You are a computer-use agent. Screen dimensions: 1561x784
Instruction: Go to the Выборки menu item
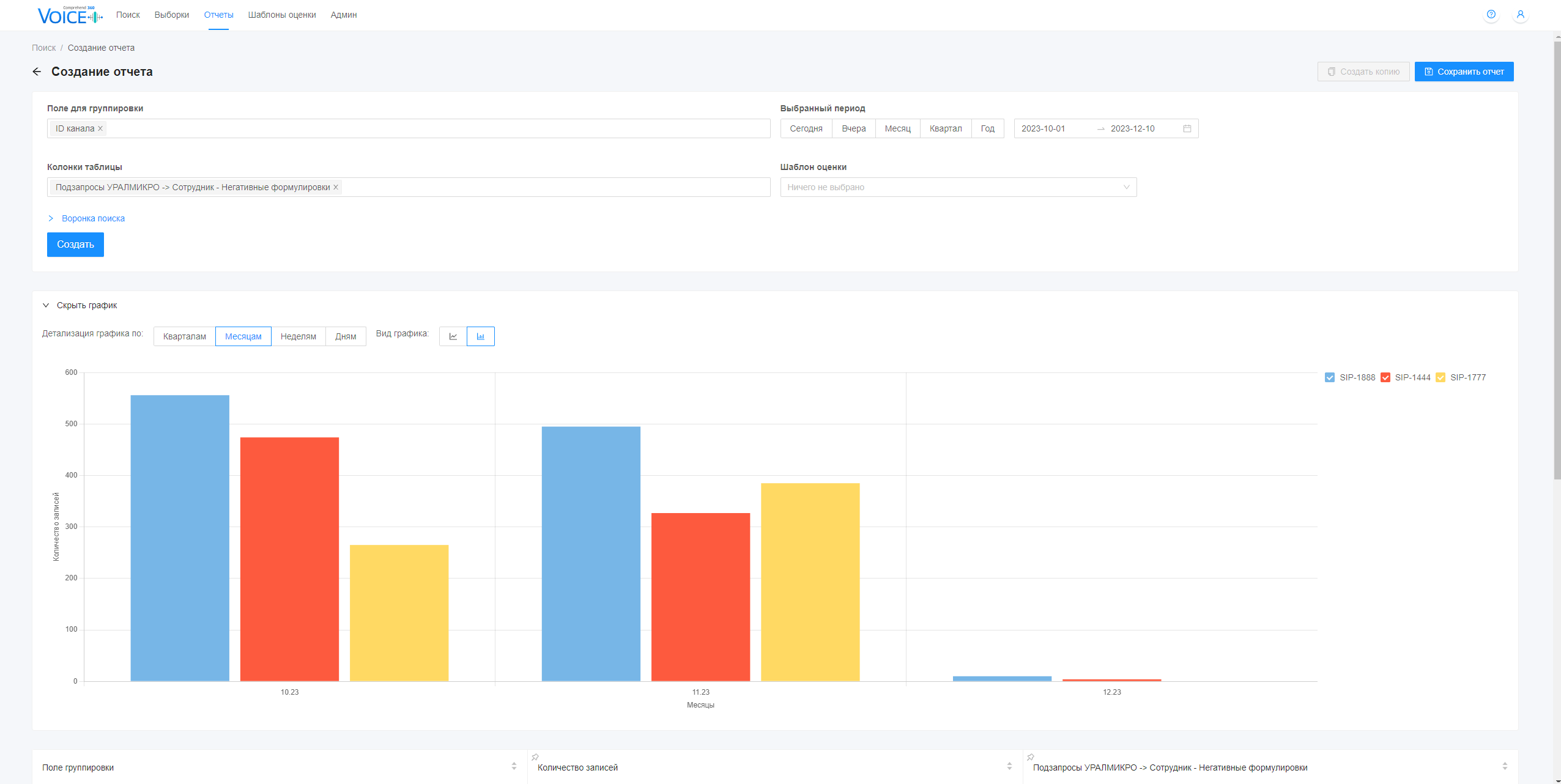171,15
